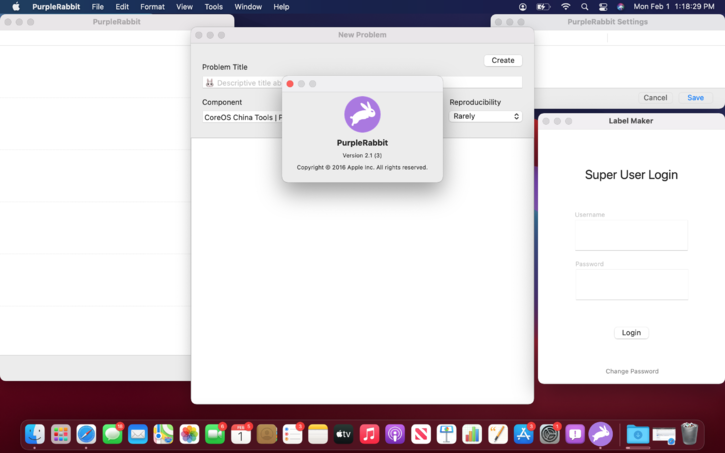Open the Window menu
The width and height of the screenshot is (725, 453).
[248, 6]
